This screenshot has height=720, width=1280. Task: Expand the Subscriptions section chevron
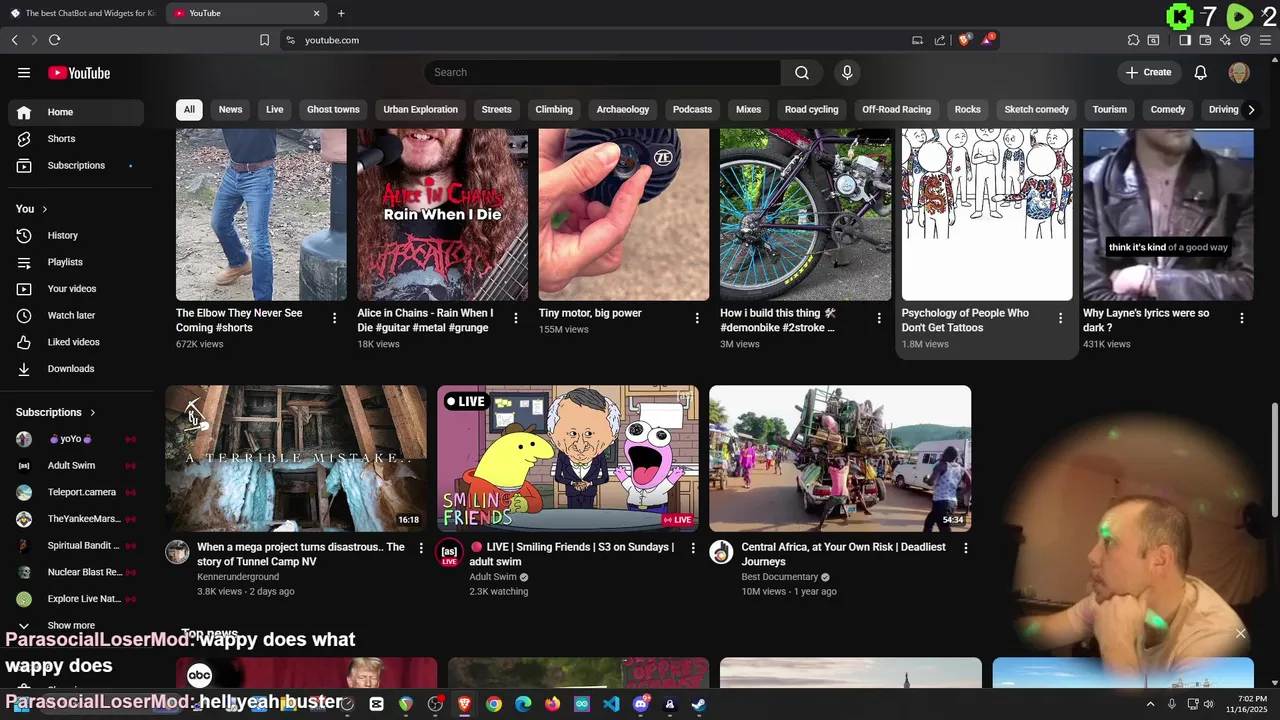tap(93, 412)
